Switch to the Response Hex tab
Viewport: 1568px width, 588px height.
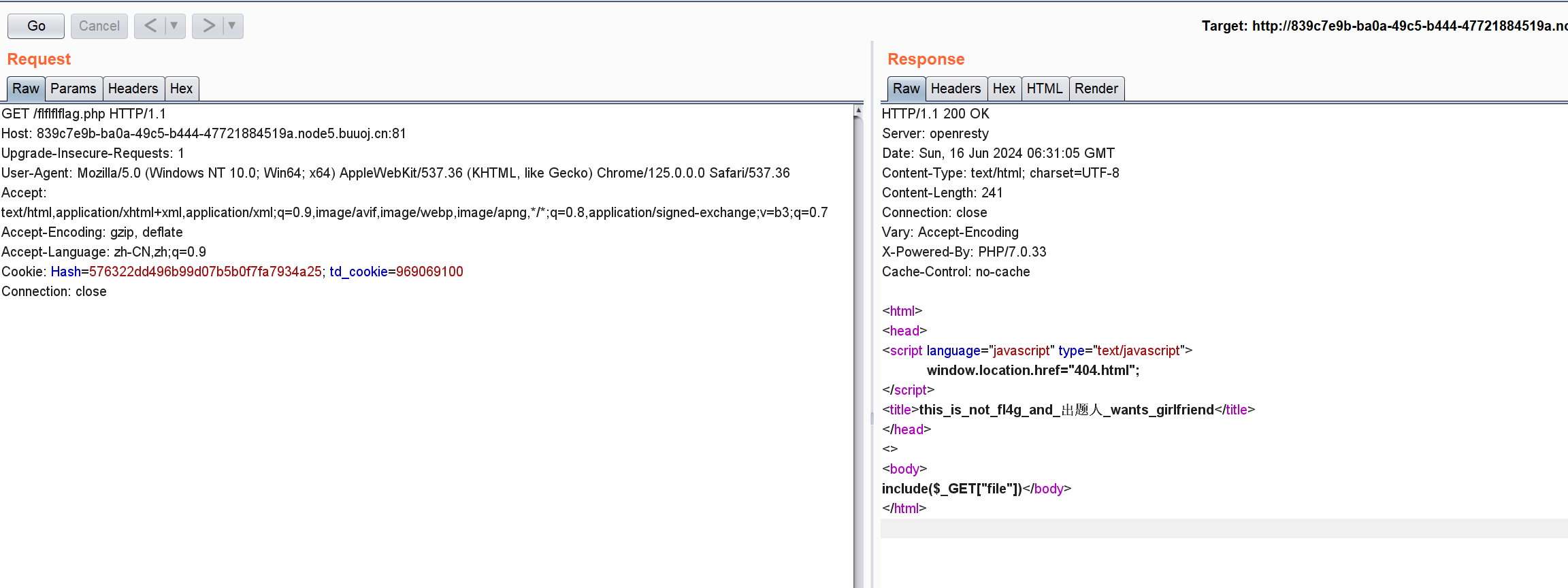pyautogui.click(x=1004, y=88)
